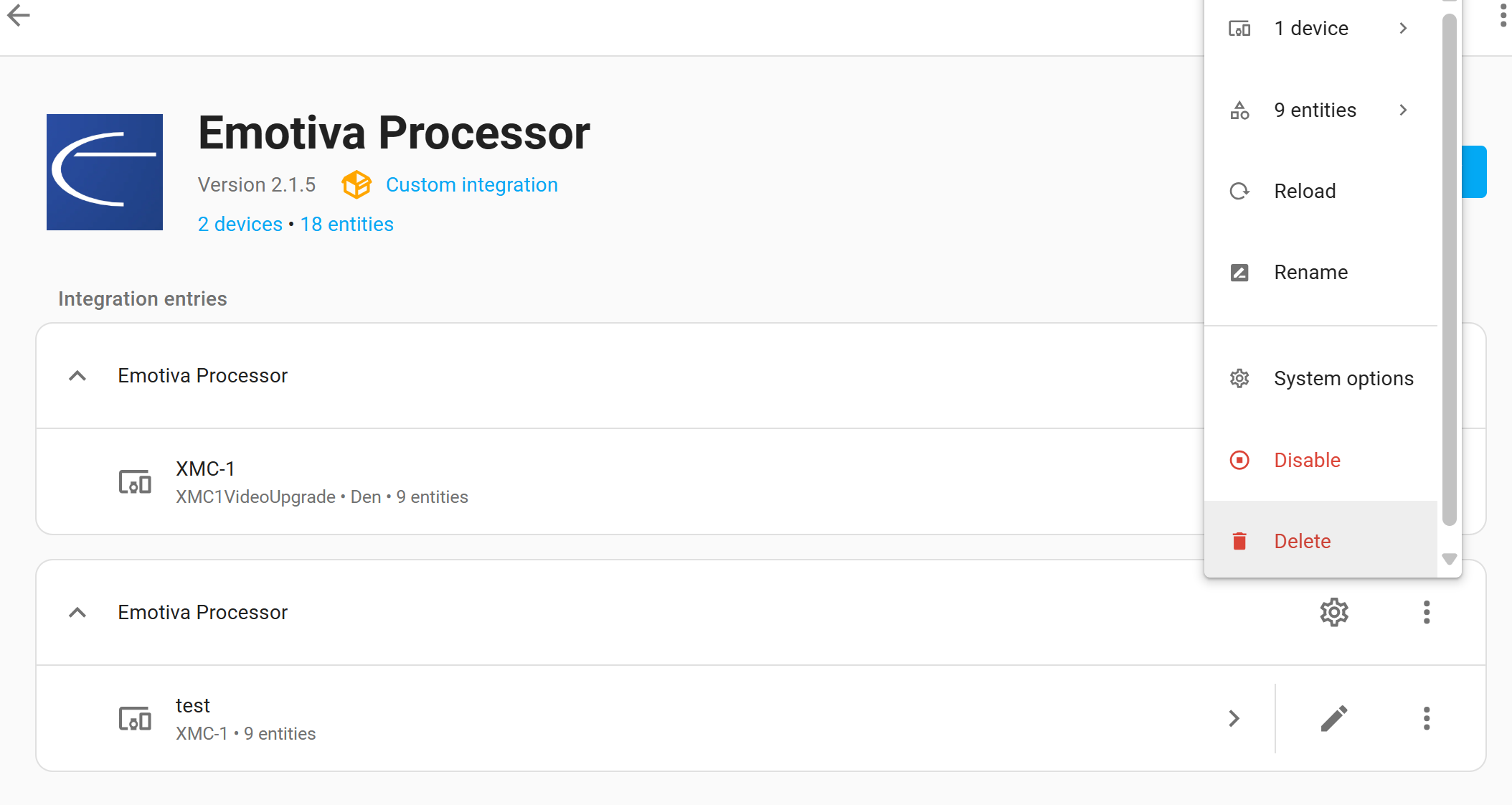Open settings gear for second Emotiva Processor entry
Screen dimensions: 1512x805
pyautogui.click(x=1333, y=612)
